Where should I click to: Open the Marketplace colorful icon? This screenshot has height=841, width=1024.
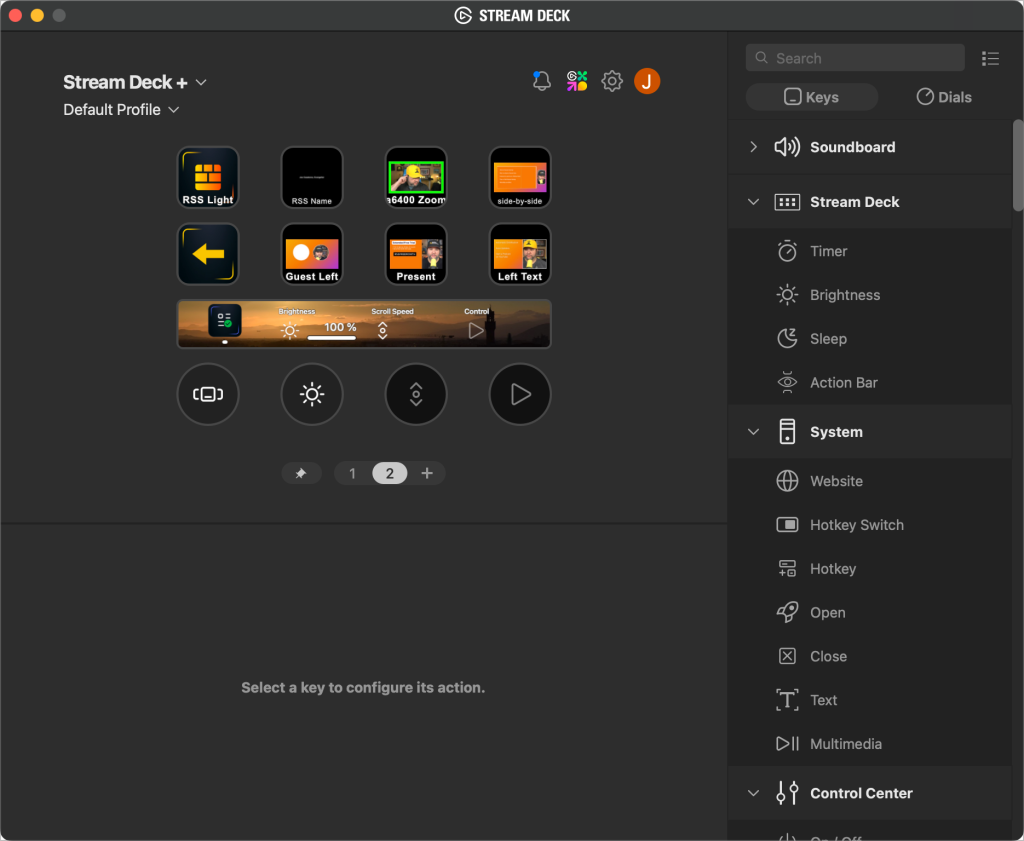click(577, 82)
